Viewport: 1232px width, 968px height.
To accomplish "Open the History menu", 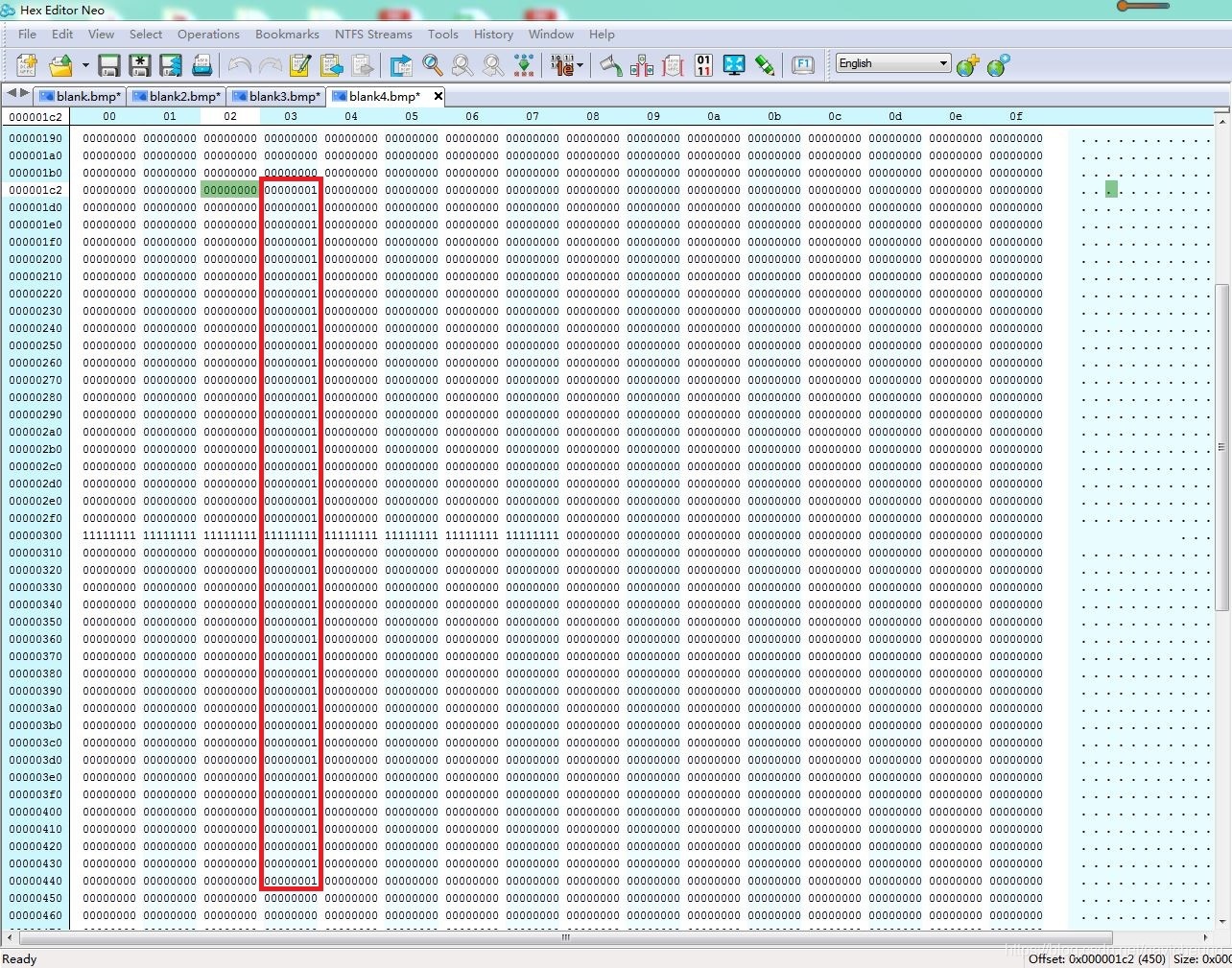I will [x=493, y=34].
